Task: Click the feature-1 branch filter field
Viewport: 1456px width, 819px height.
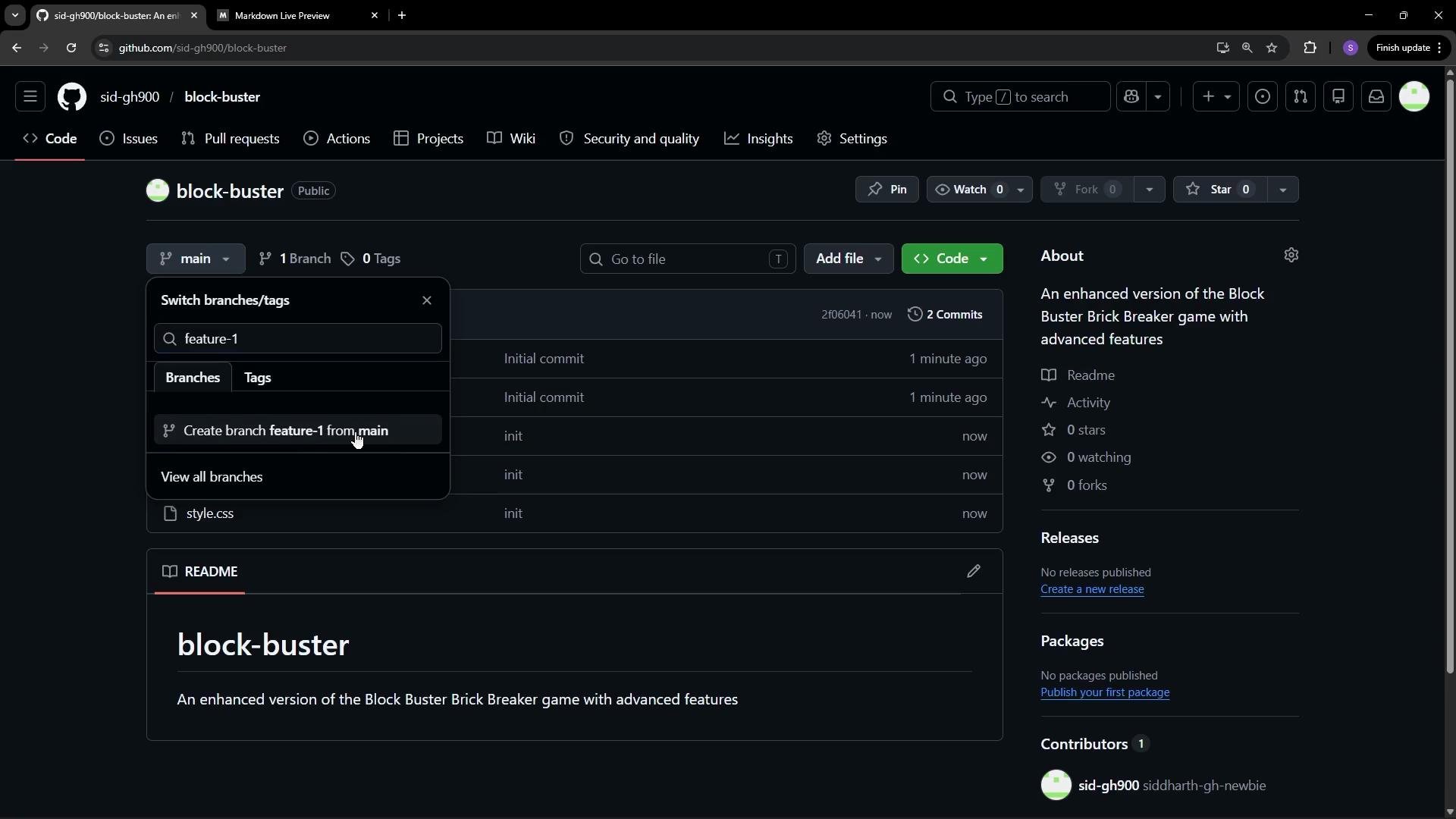Action: (x=298, y=339)
